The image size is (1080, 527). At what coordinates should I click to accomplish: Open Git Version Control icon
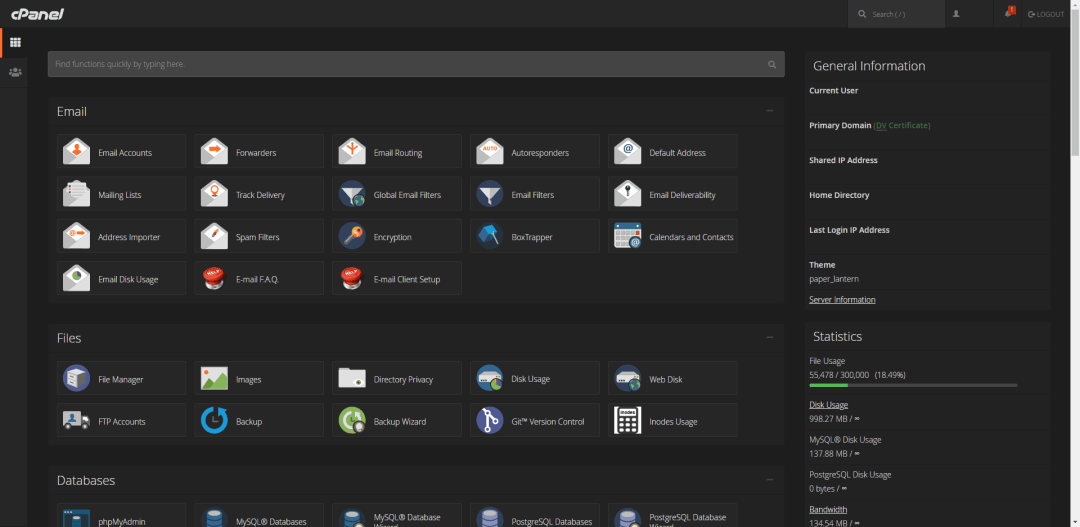(490, 421)
